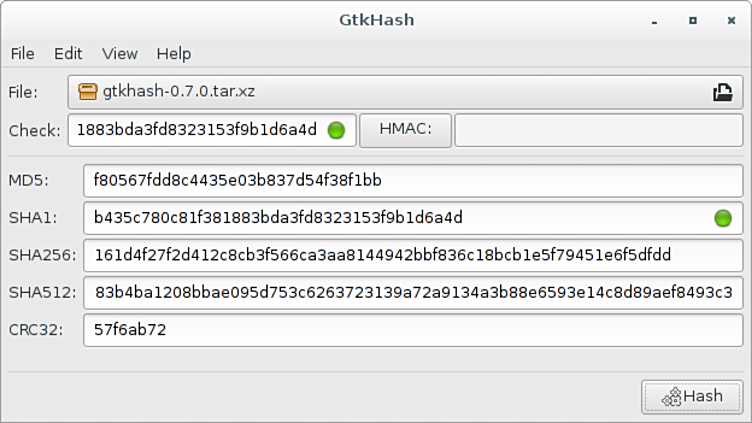Click the SHA256 digest output field

coord(412,255)
